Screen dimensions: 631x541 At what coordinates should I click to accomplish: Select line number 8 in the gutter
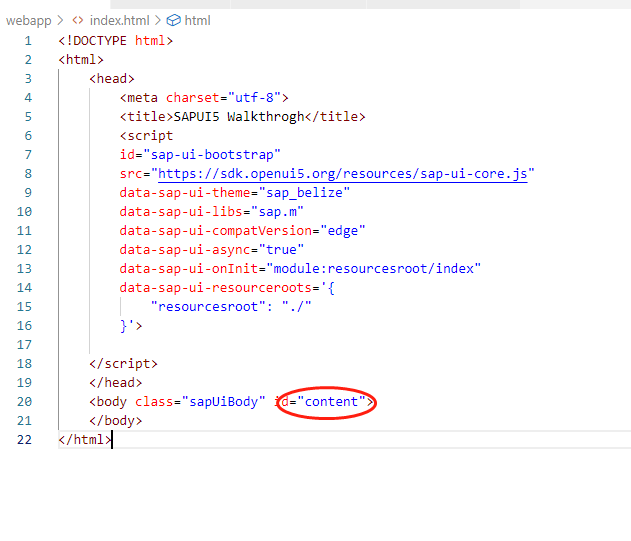[x=28, y=174]
